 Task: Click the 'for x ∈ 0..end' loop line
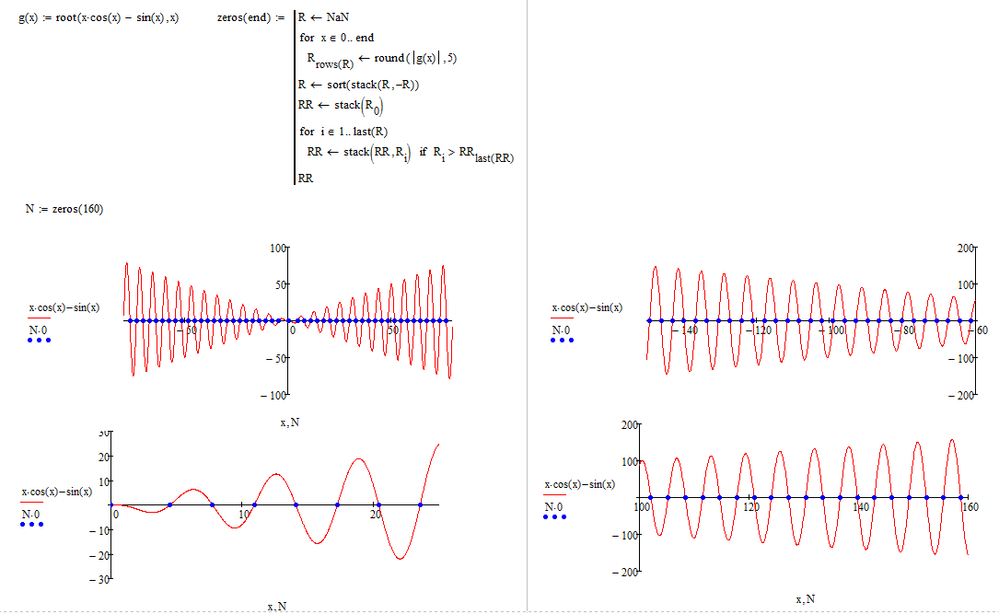tap(336, 38)
